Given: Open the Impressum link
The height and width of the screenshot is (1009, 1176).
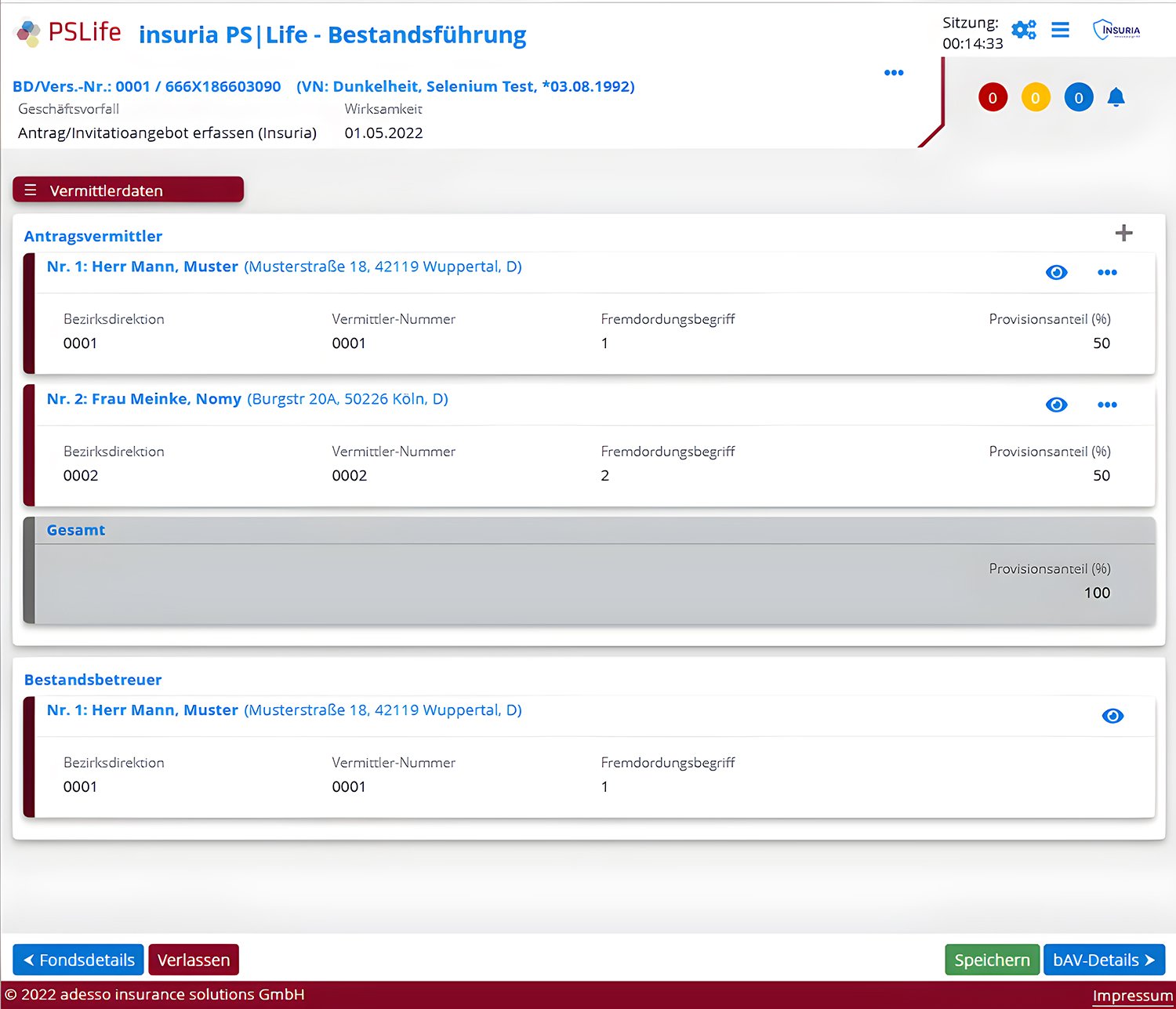Looking at the screenshot, I should (x=1133, y=996).
